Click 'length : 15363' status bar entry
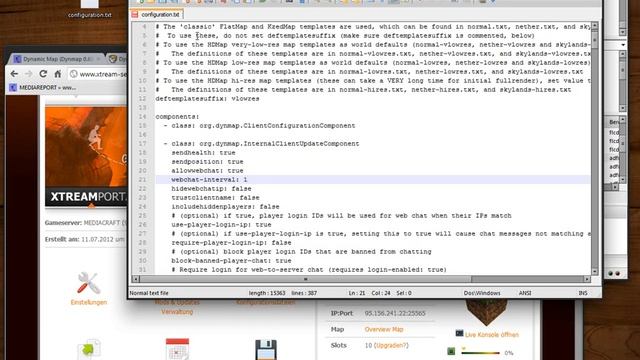 [267, 293]
